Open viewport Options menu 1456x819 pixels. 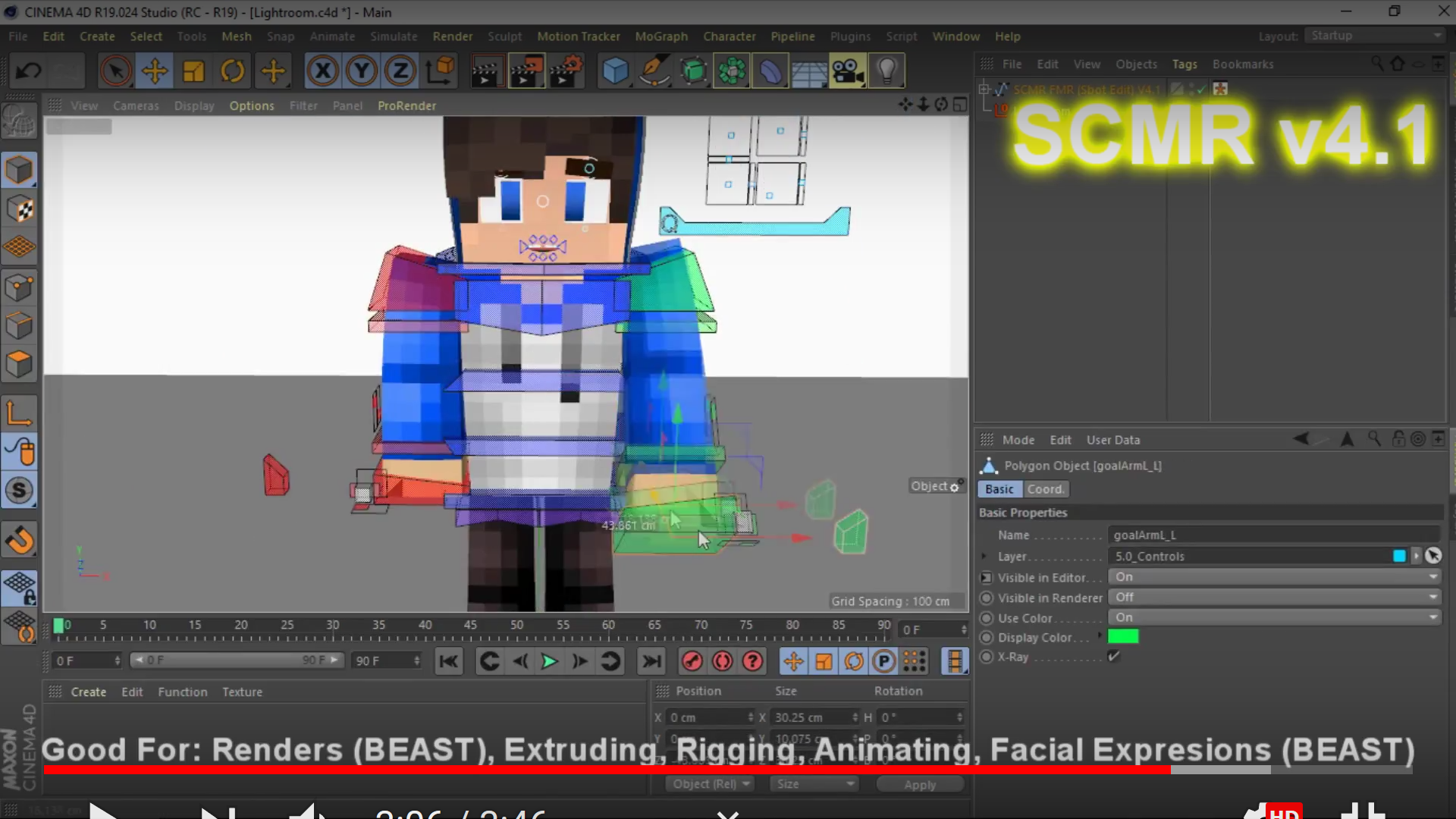pos(252,105)
